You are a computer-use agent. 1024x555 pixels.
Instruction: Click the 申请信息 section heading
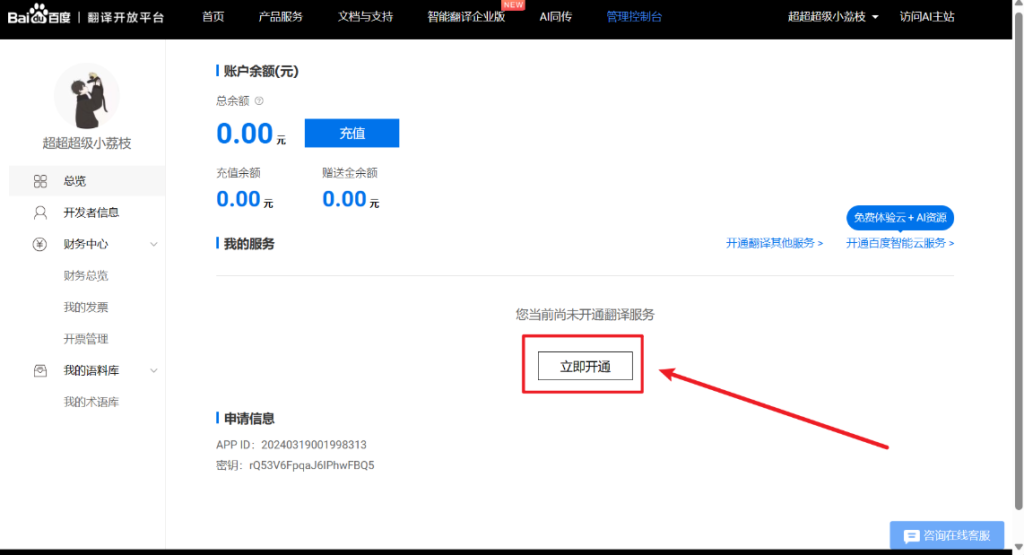click(249, 419)
